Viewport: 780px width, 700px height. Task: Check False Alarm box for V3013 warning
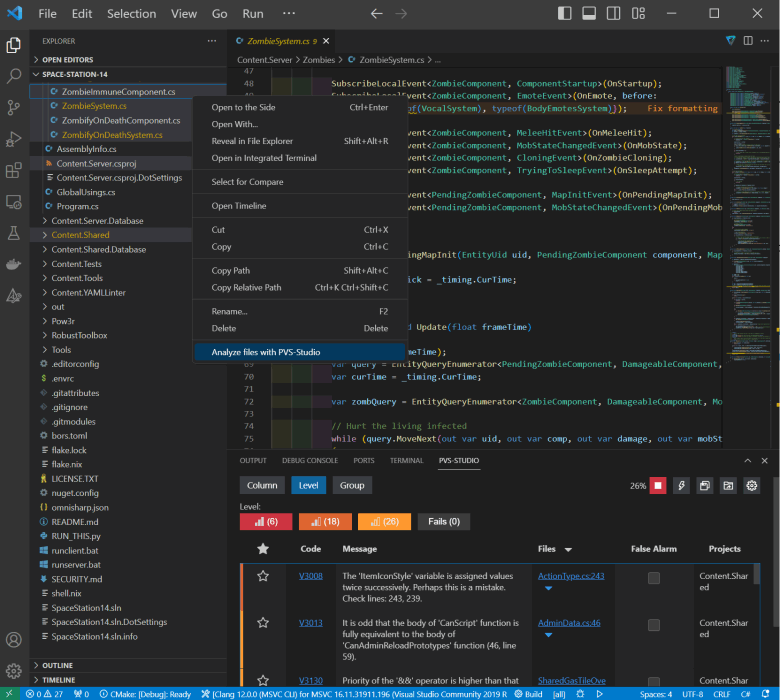click(653, 623)
